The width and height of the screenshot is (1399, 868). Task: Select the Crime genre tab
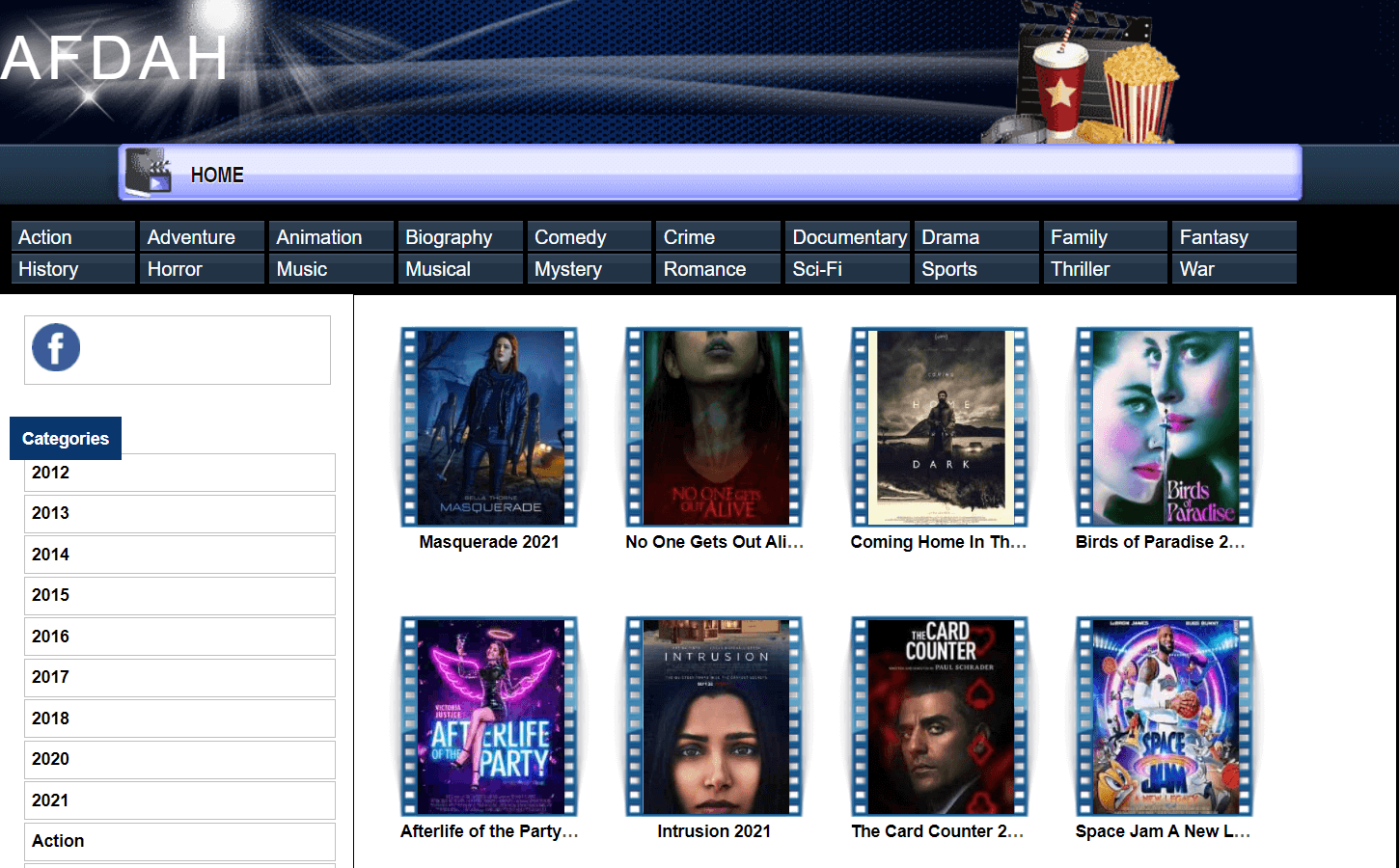tap(718, 236)
